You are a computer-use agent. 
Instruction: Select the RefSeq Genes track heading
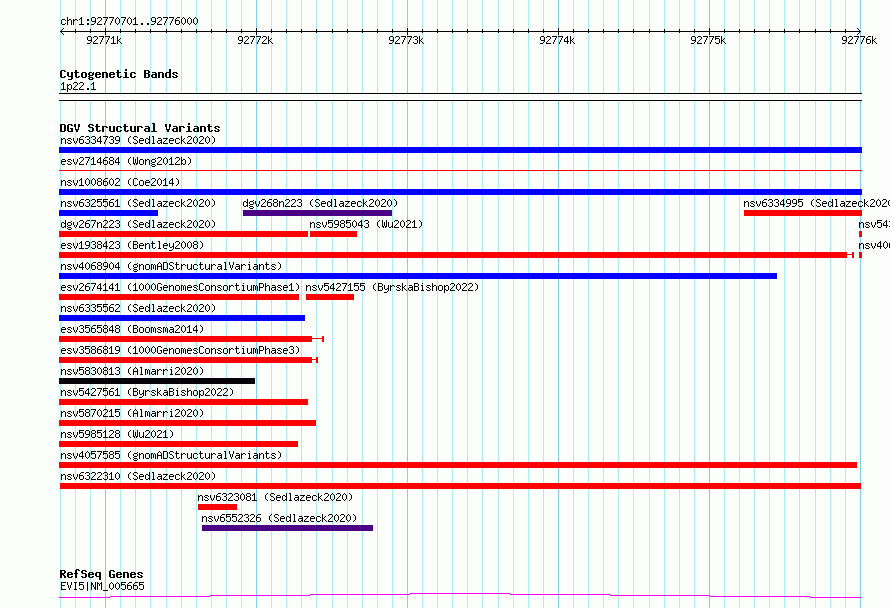[101, 574]
